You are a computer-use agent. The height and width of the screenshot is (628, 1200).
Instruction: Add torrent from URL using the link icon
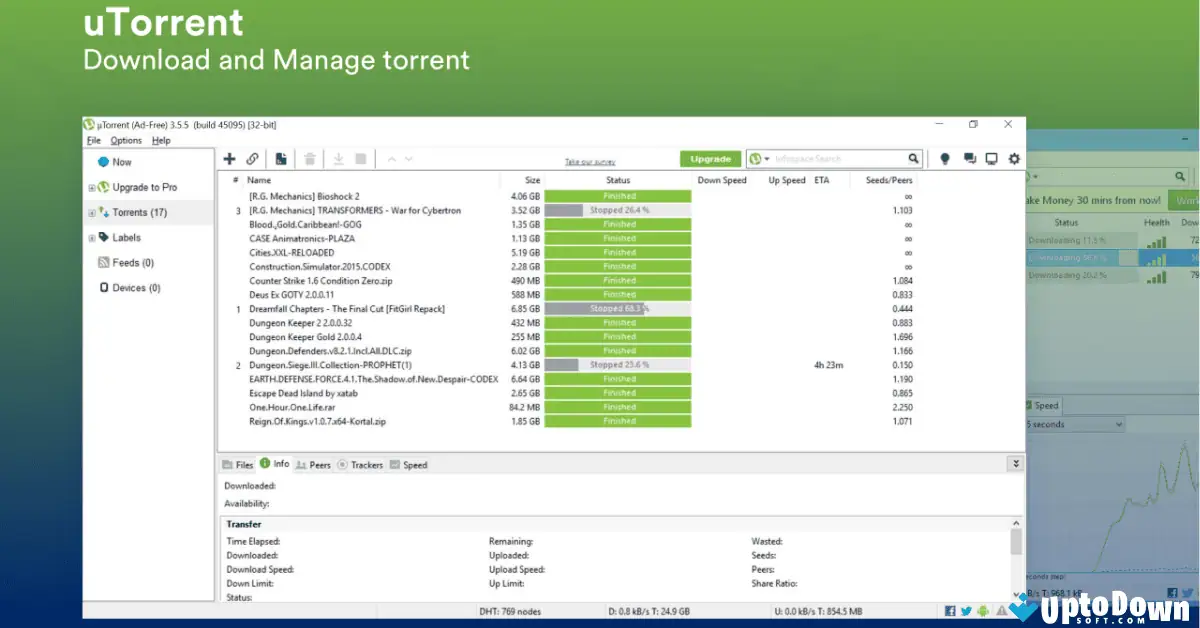[x=252, y=159]
